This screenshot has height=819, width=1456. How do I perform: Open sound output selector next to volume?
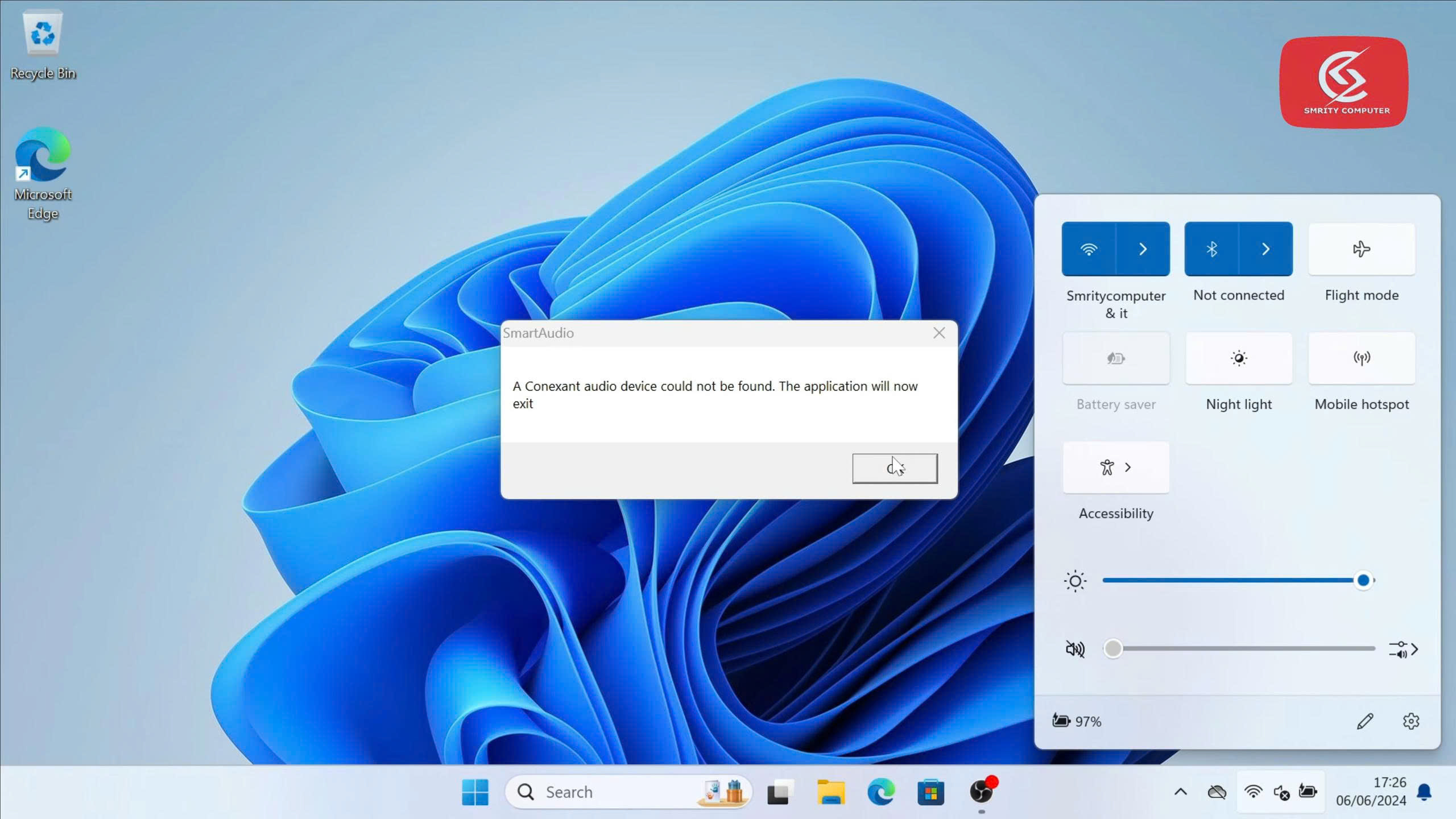(x=1404, y=649)
